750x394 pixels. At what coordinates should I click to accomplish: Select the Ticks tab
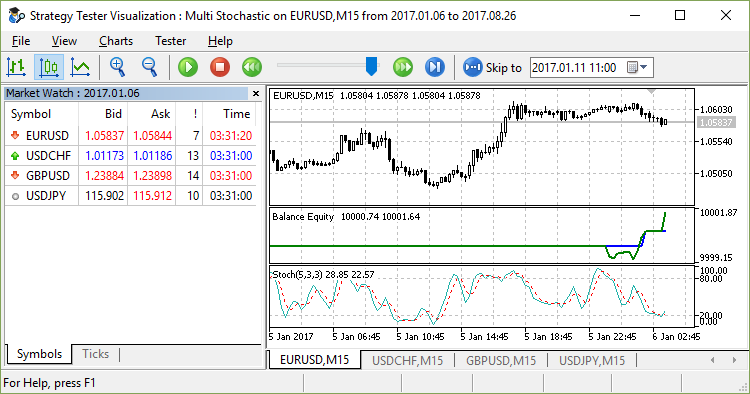(x=95, y=354)
